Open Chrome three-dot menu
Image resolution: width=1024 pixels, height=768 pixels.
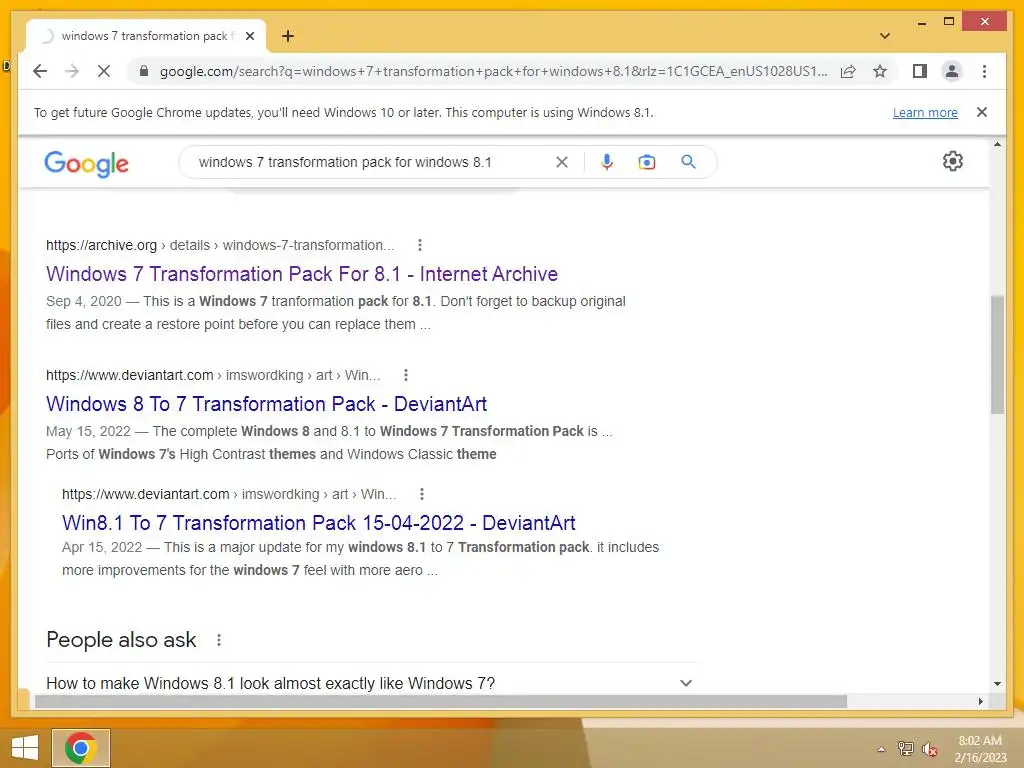coord(984,71)
